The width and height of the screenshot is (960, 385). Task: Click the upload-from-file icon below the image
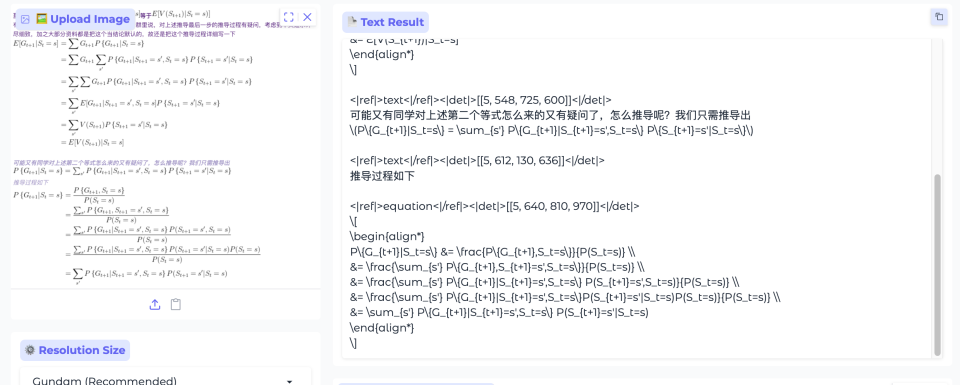click(155, 304)
